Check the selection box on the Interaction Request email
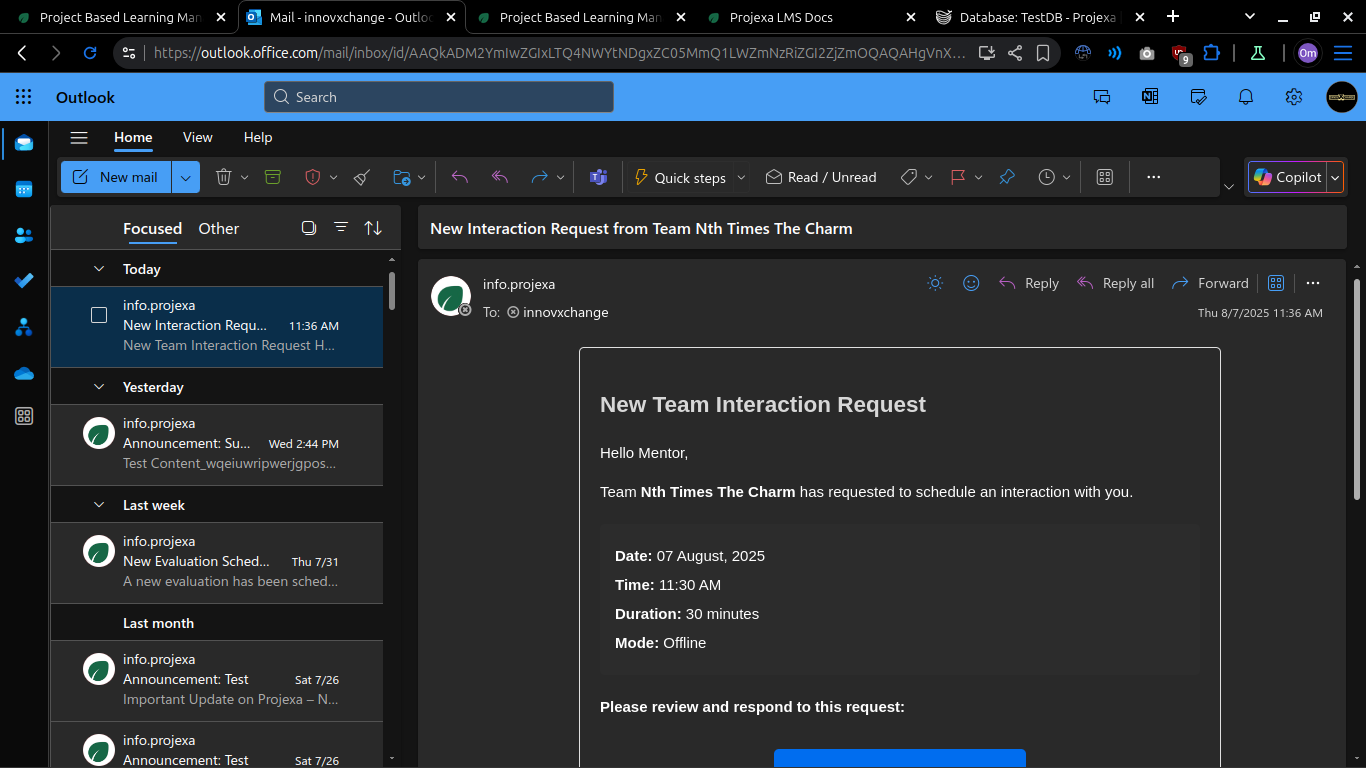 pos(99,314)
